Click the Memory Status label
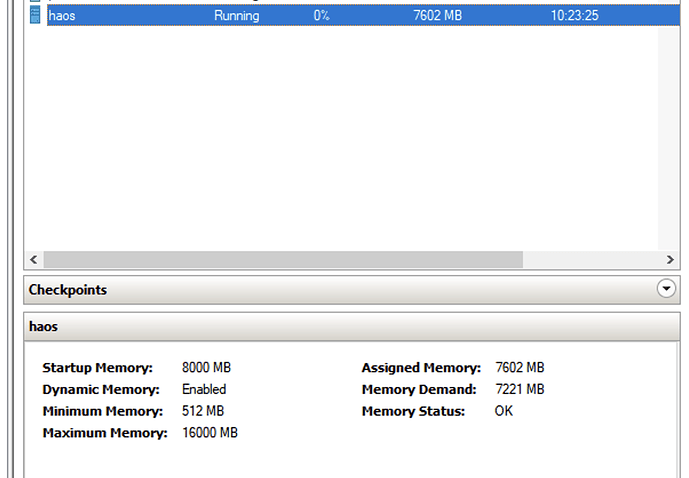 tap(413, 411)
